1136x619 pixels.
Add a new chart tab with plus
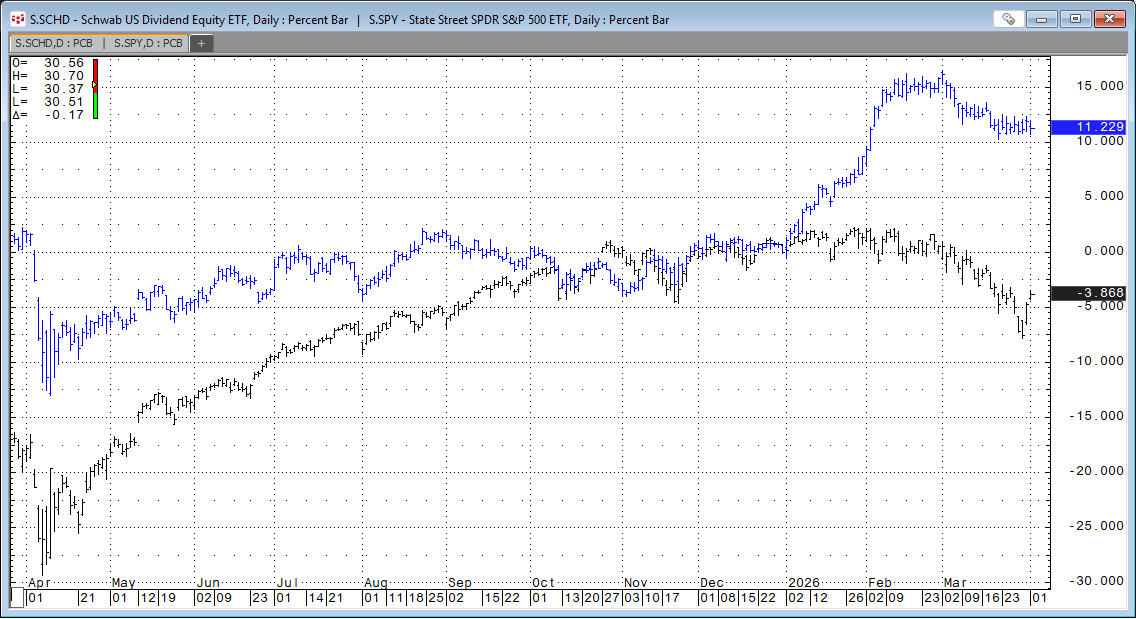pos(201,43)
